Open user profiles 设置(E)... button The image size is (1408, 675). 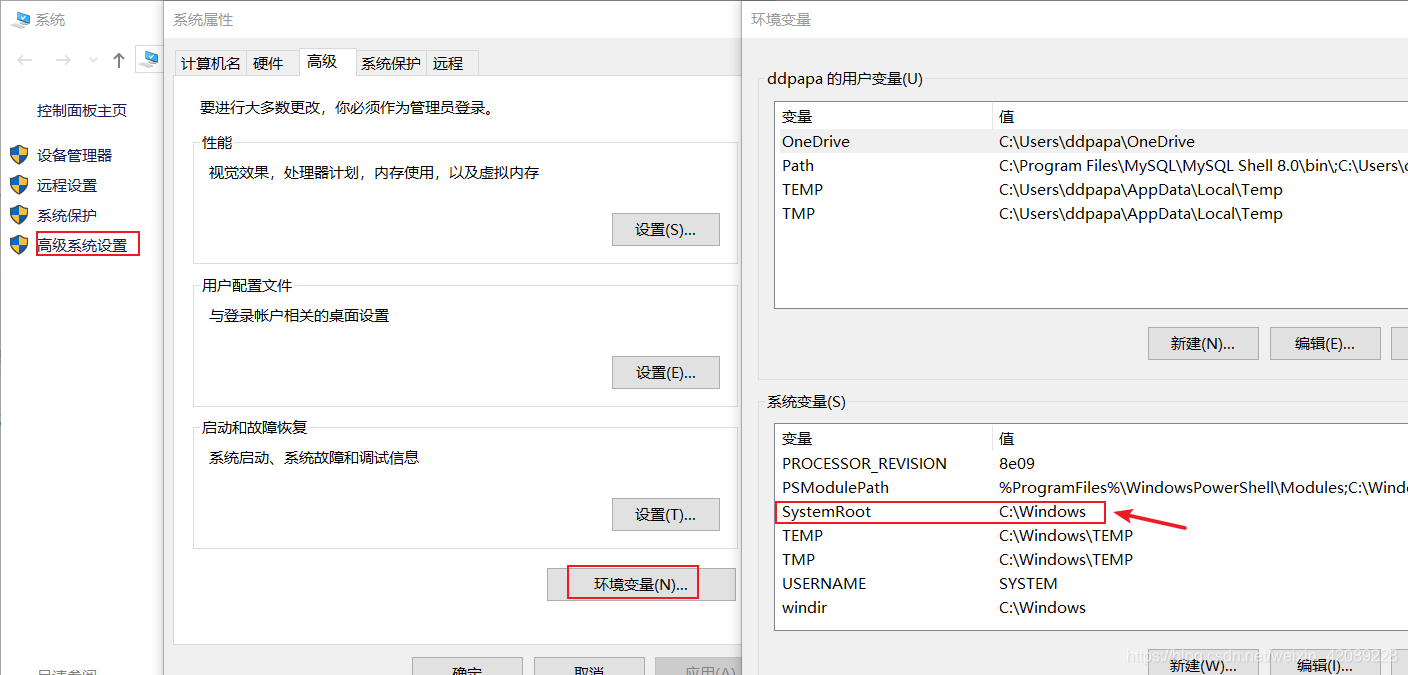click(665, 372)
